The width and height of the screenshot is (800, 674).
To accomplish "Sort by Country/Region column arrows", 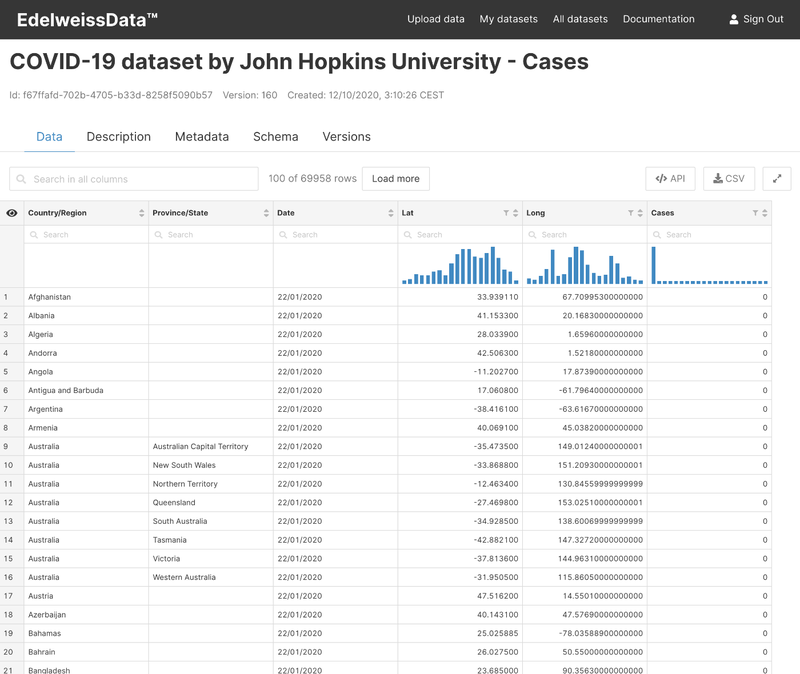I will pos(141,213).
